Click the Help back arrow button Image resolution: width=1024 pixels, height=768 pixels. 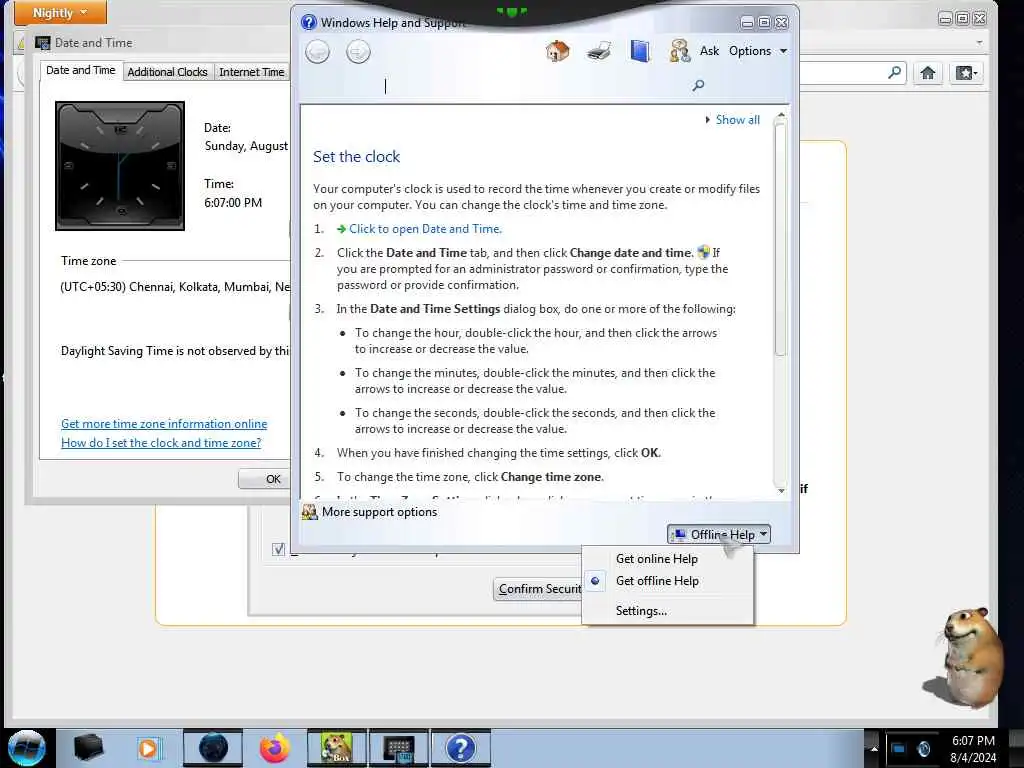click(317, 52)
